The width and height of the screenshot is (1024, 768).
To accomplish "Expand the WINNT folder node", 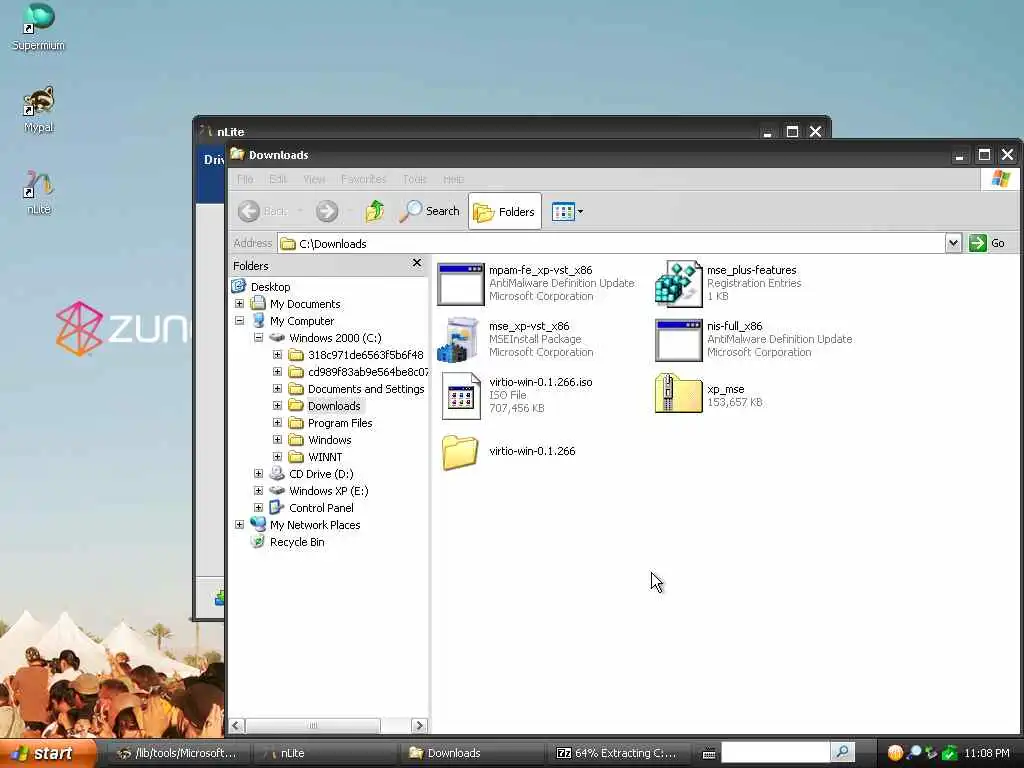I will point(278,456).
